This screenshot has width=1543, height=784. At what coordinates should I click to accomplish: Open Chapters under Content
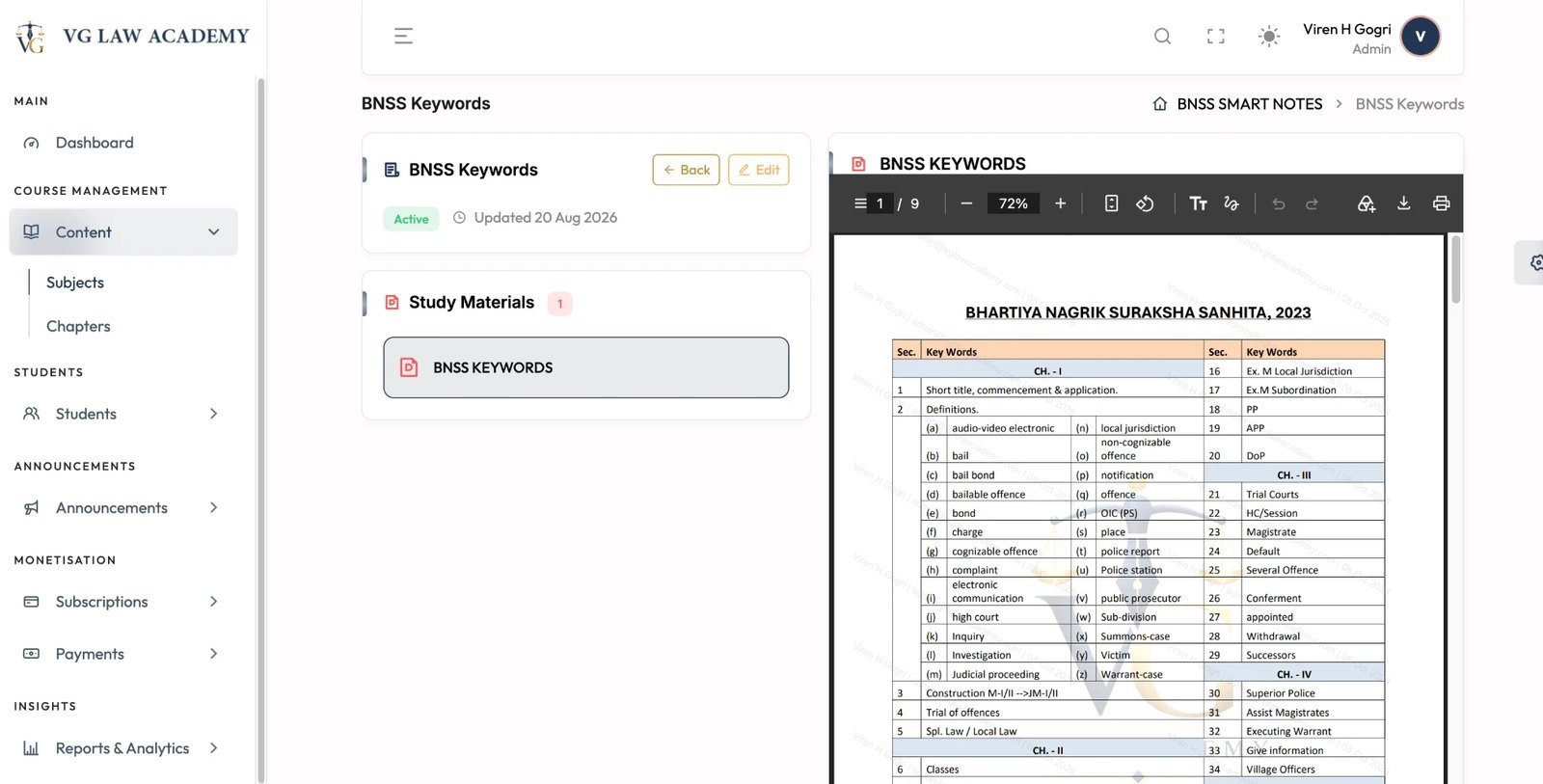pos(78,326)
